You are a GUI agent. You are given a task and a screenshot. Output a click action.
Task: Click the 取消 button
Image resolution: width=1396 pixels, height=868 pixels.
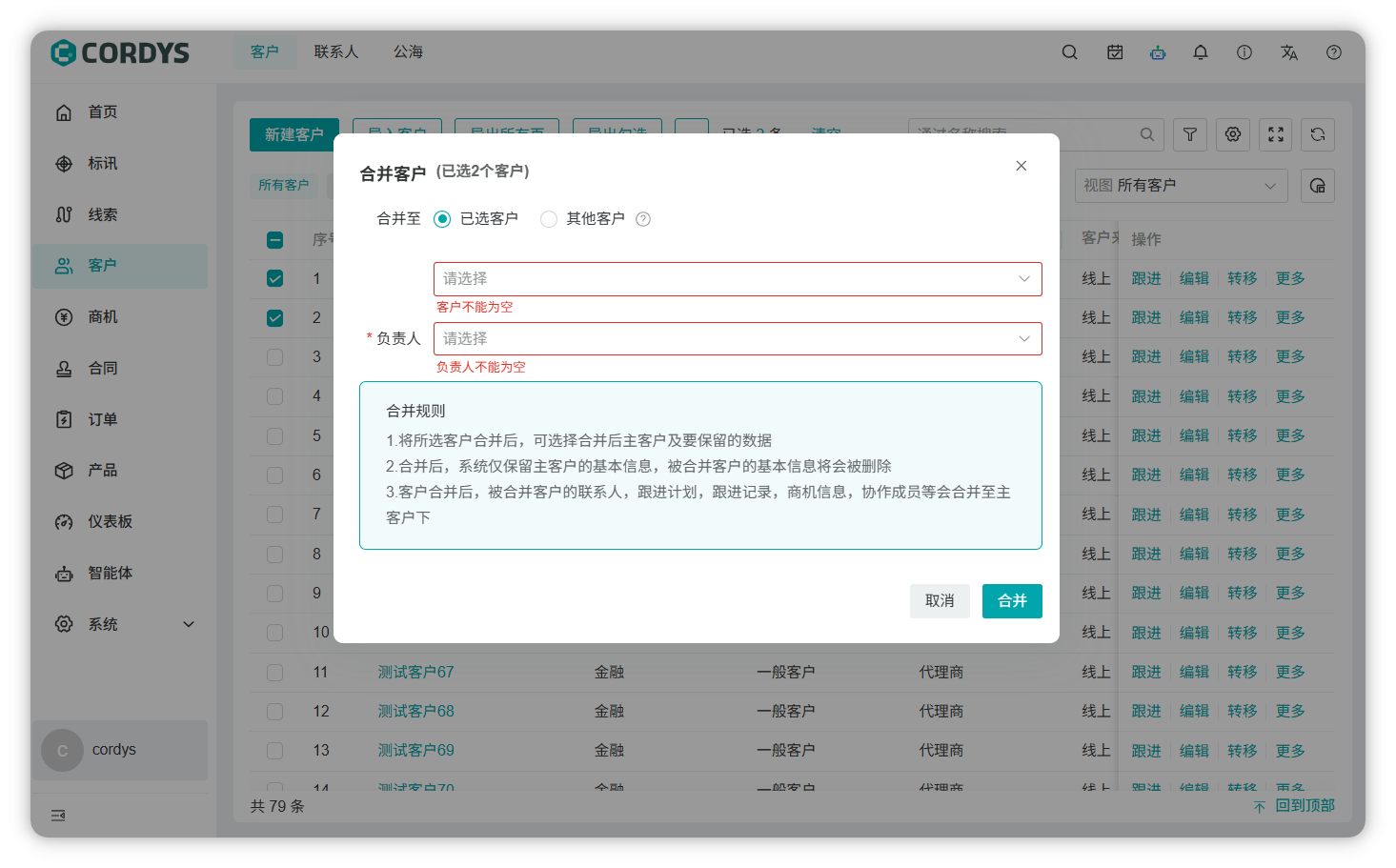[940, 601]
